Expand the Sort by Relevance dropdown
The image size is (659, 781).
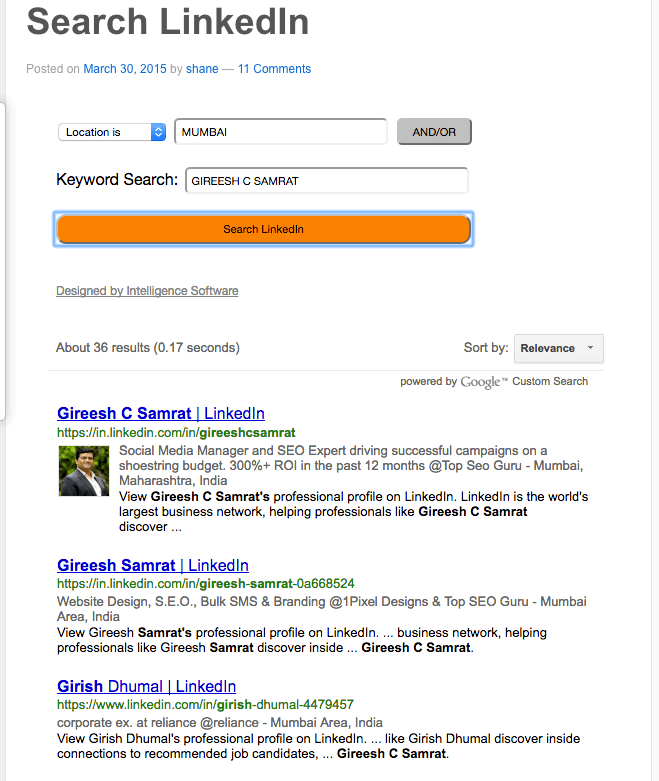tap(558, 348)
